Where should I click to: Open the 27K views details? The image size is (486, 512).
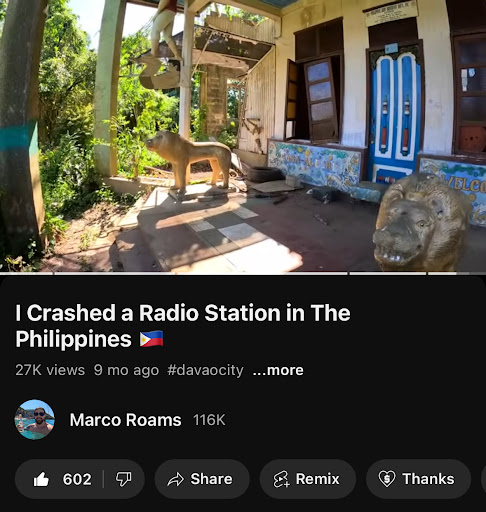click(x=50, y=370)
